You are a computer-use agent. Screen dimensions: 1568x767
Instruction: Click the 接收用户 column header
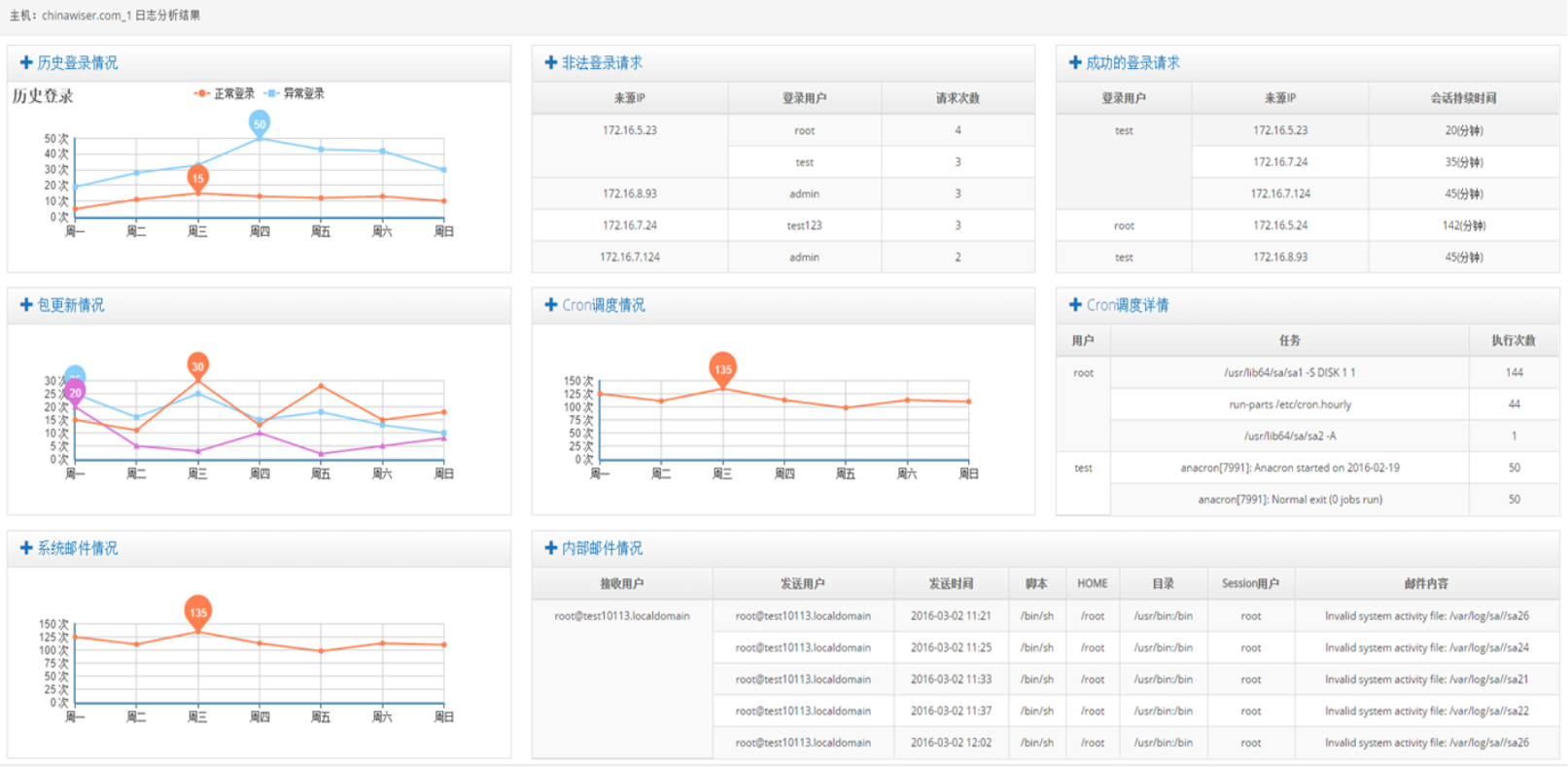click(x=622, y=583)
